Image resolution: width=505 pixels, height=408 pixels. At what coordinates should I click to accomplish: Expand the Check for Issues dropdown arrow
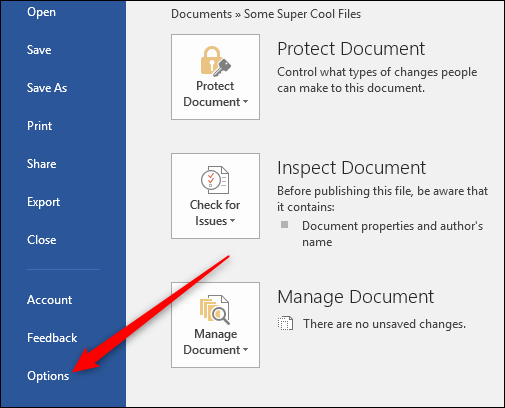click(232, 220)
